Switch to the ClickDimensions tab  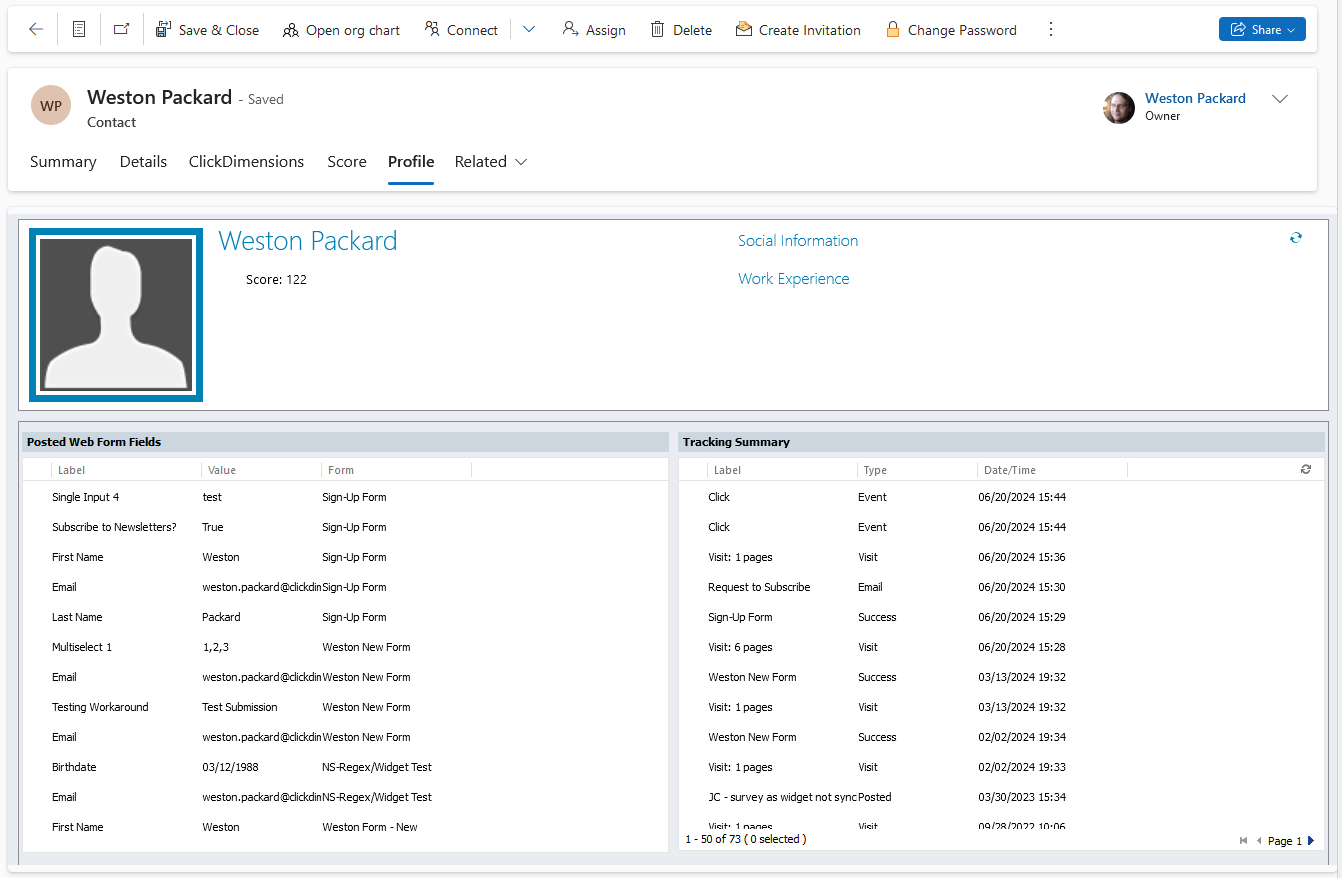point(246,161)
